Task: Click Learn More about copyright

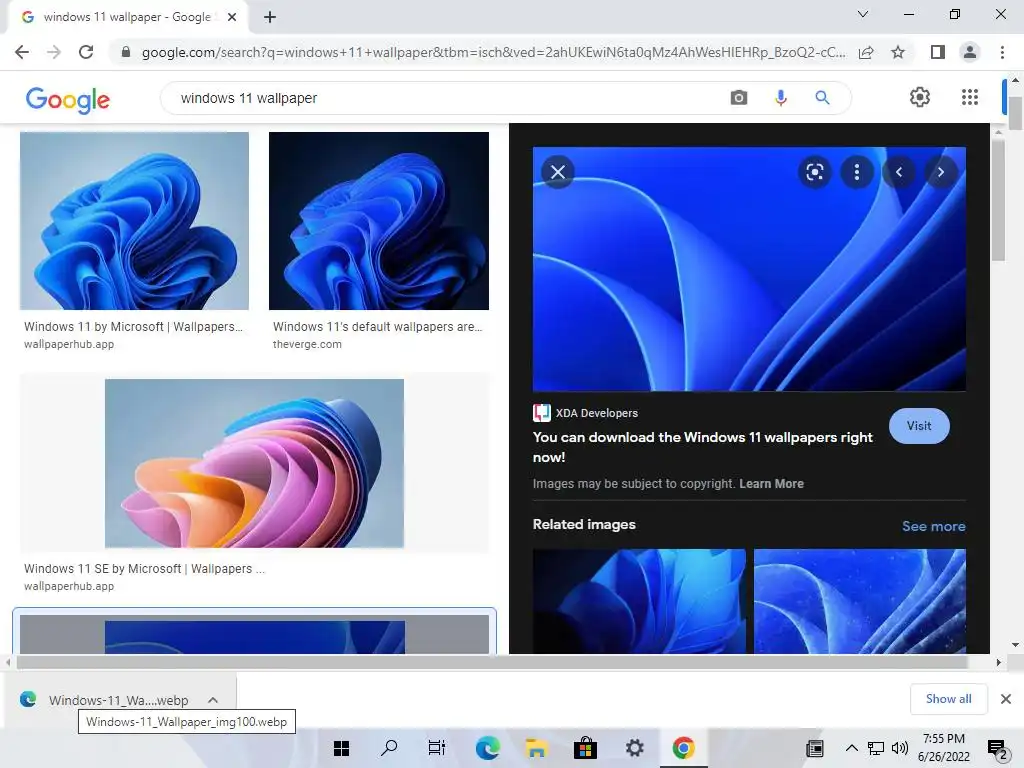Action: pos(771,484)
